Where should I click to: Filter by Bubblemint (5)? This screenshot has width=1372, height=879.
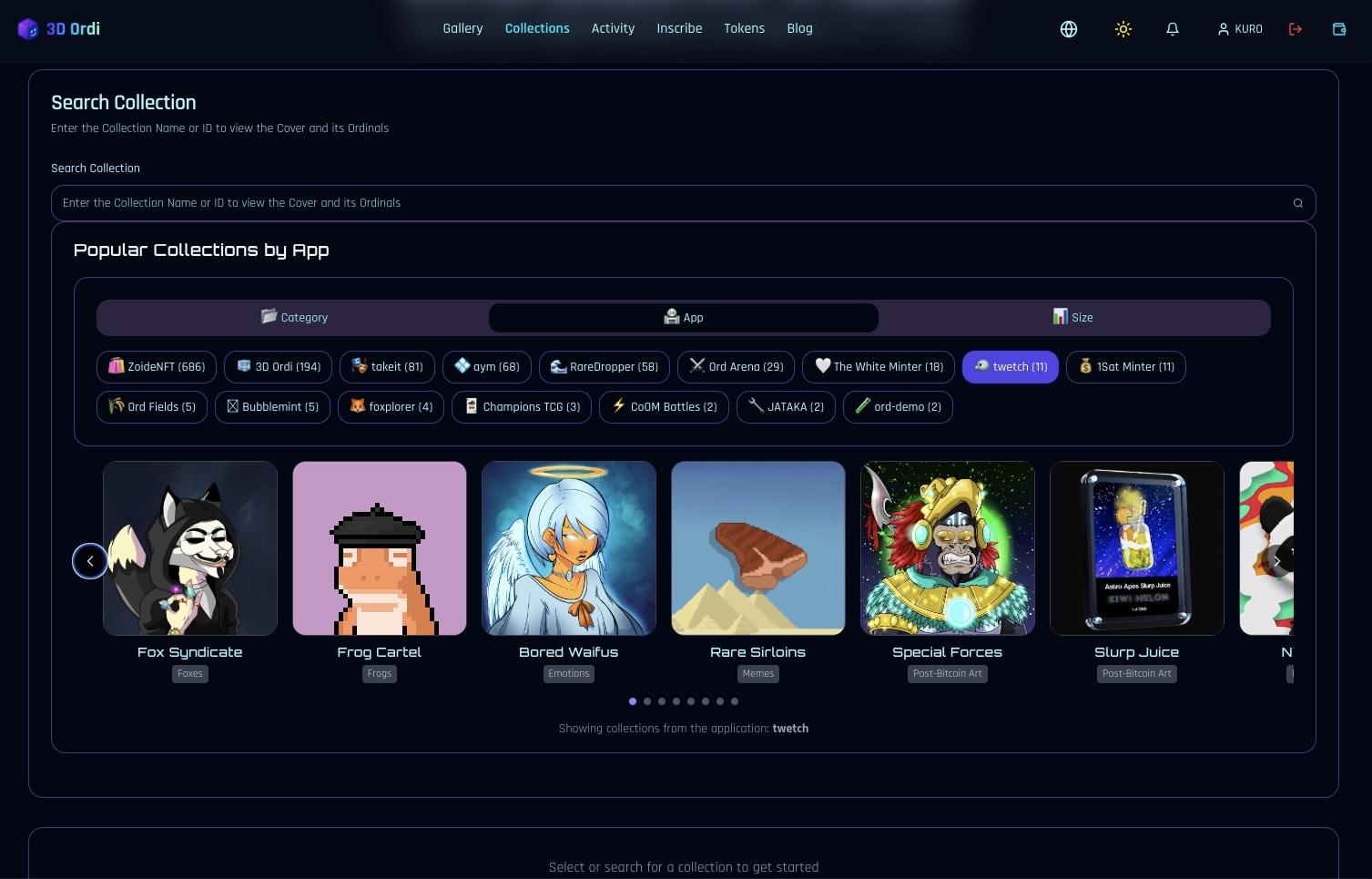click(272, 407)
